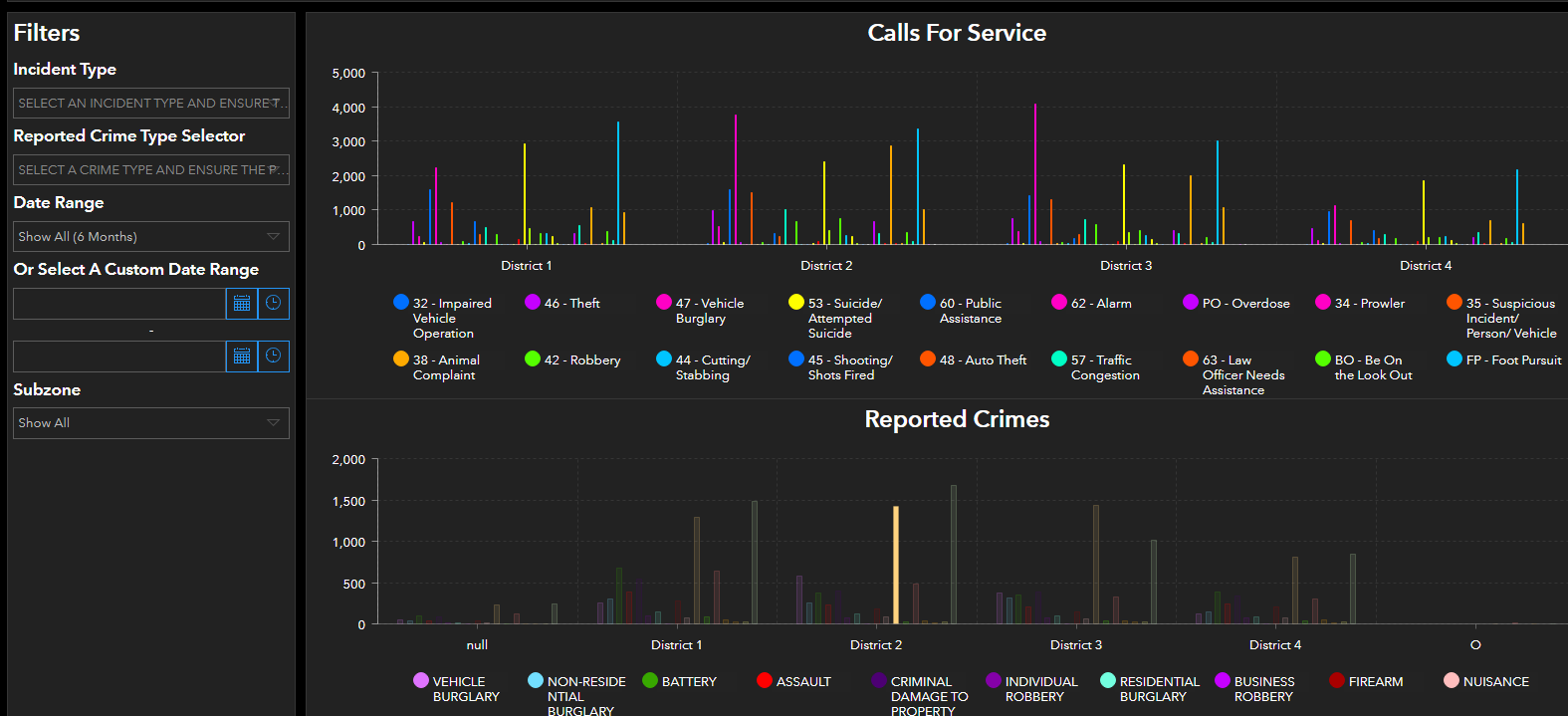Image resolution: width=1568 pixels, height=716 pixels.
Task: Click District 3 label in Reported Crimes
Action: (x=1076, y=644)
